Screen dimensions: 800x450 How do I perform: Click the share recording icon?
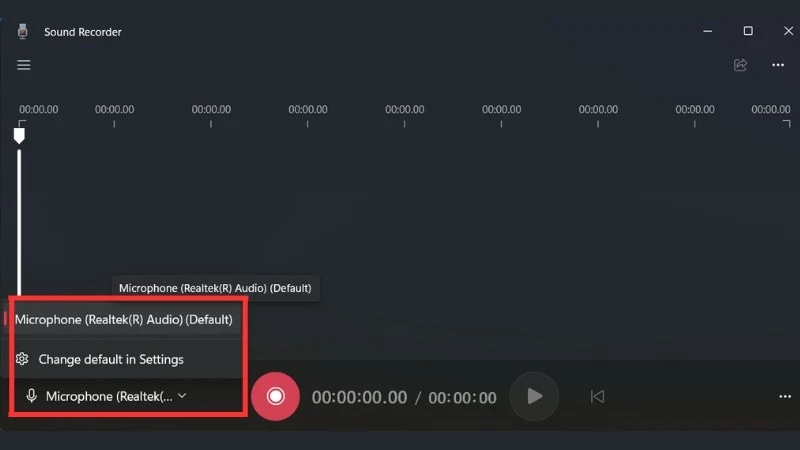coord(740,65)
